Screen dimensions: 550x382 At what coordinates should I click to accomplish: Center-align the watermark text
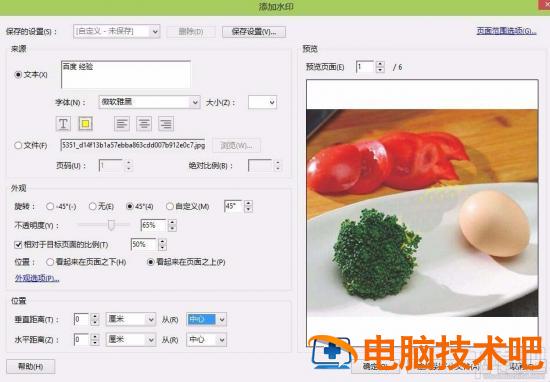[x=144, y=123]
